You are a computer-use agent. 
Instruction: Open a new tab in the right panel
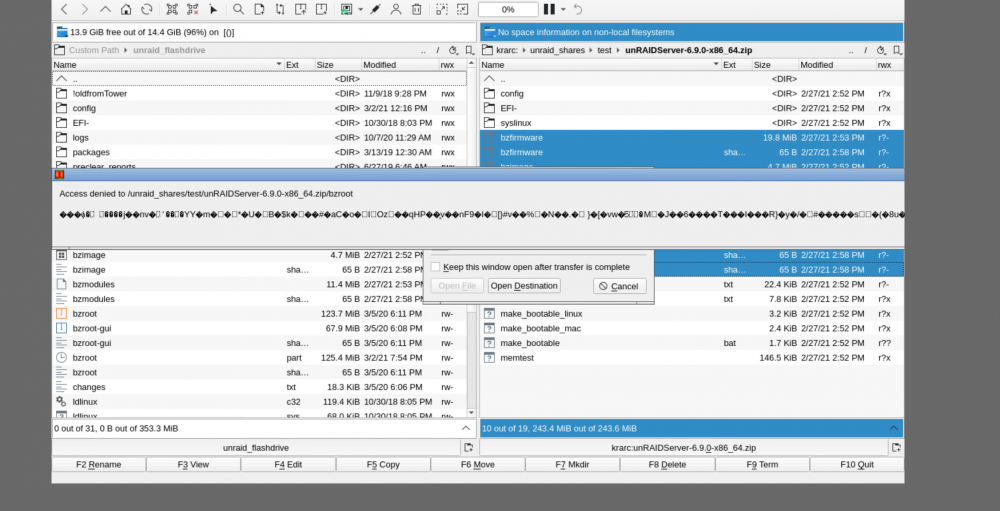coord(896,447)
